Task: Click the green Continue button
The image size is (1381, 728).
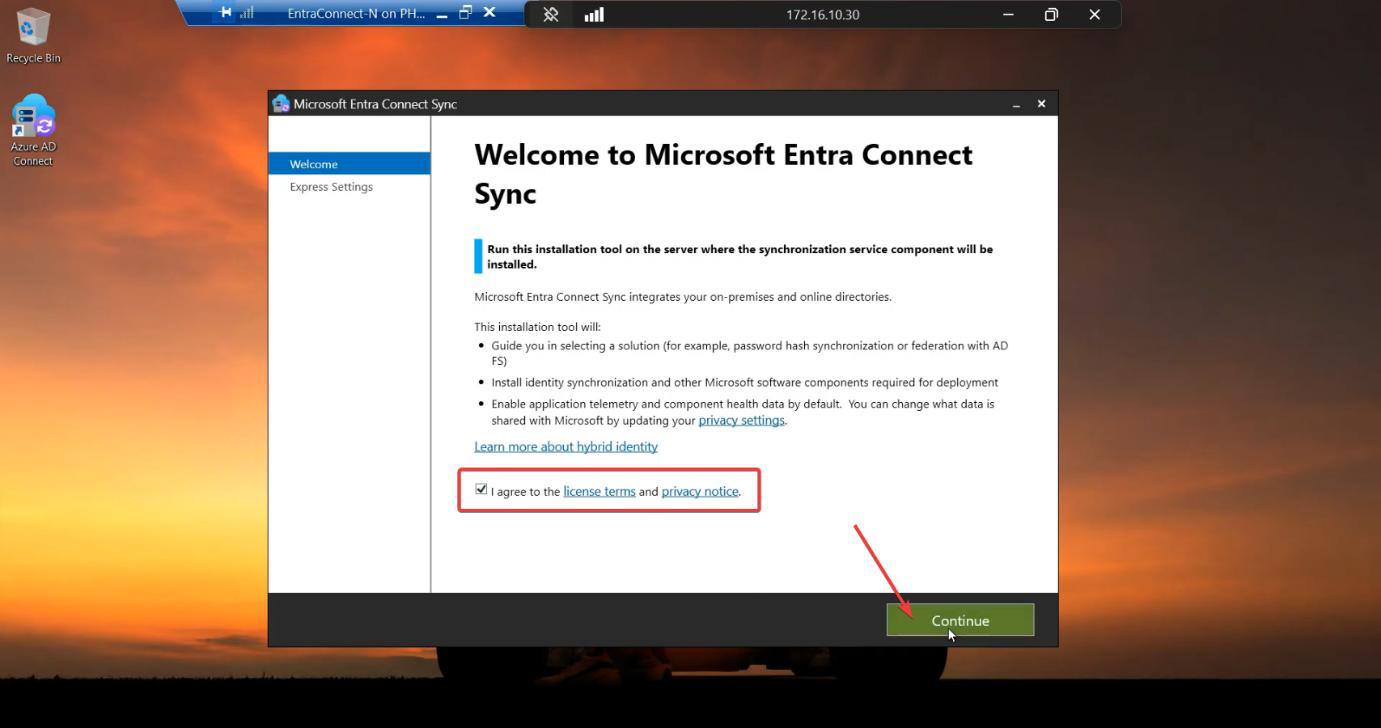Action: 960,620
